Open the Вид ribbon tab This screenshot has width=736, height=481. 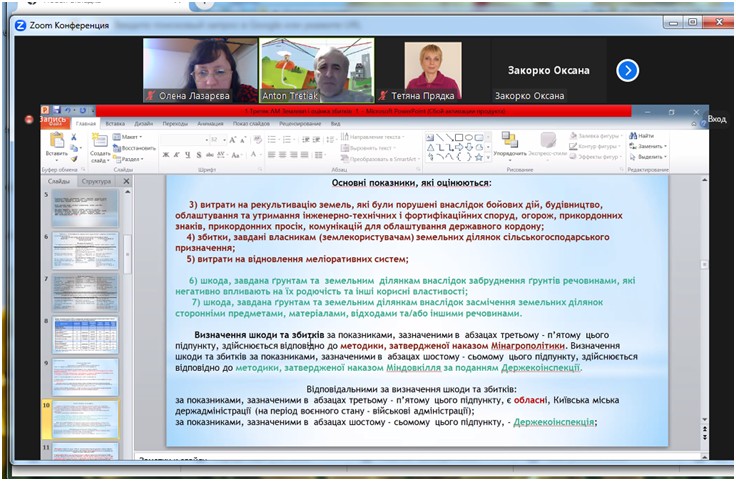335,123
